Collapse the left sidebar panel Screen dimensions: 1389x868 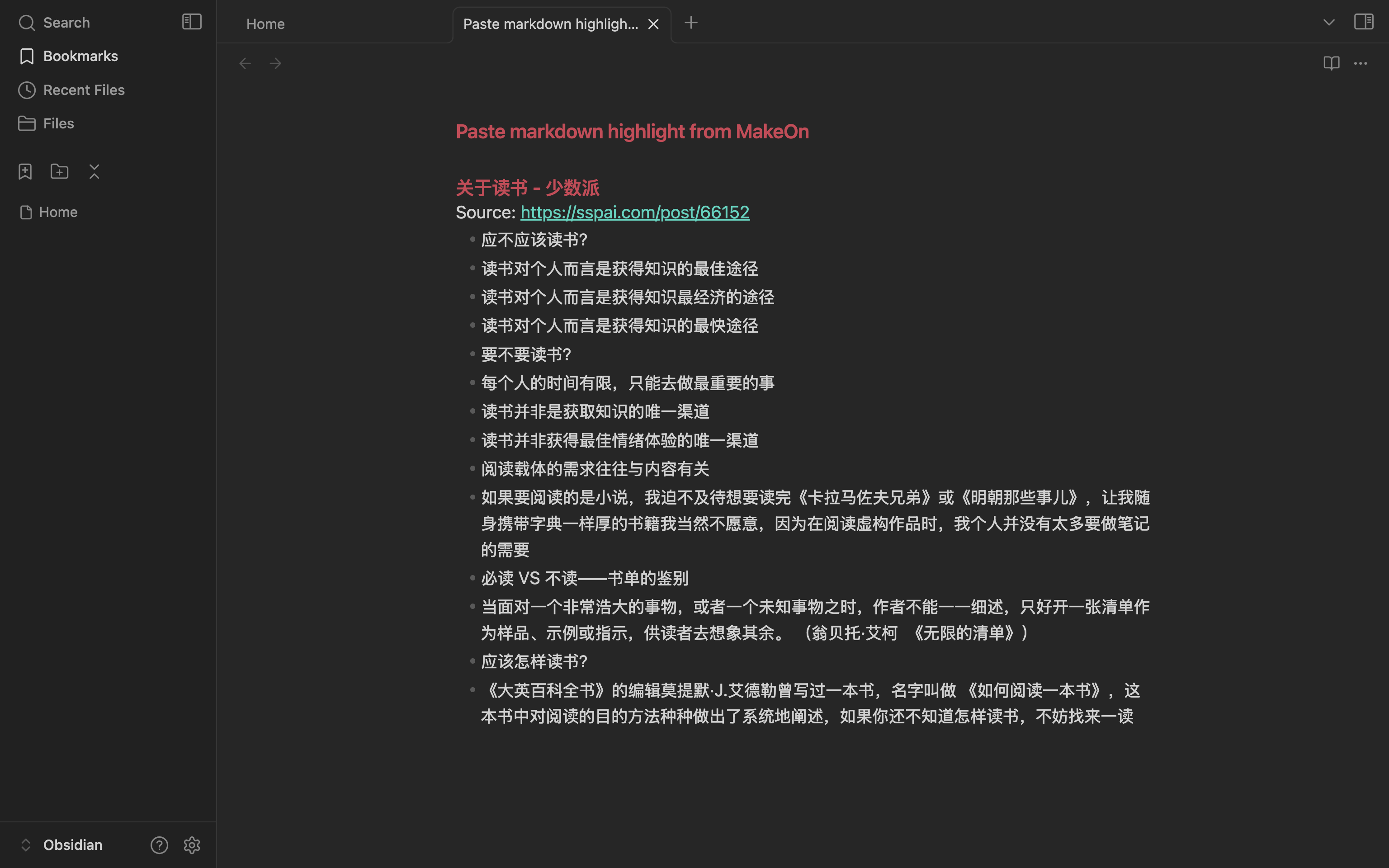[192, 22]
